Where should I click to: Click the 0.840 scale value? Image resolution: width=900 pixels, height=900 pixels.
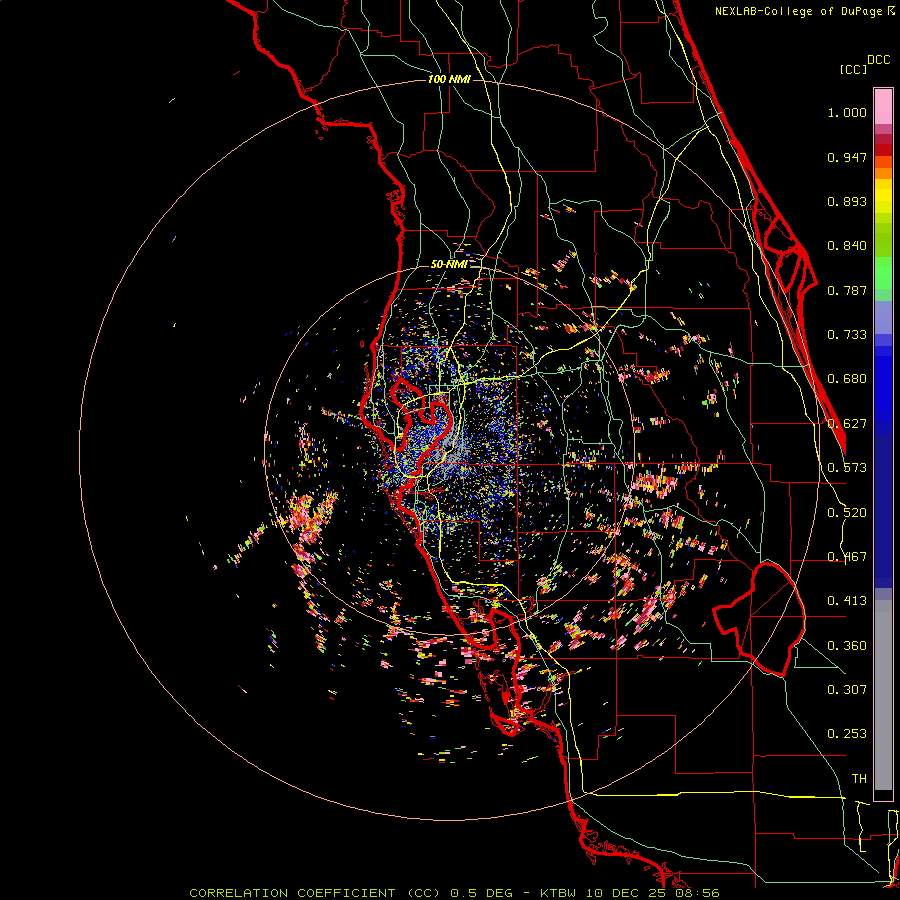(x=847, y=246)
